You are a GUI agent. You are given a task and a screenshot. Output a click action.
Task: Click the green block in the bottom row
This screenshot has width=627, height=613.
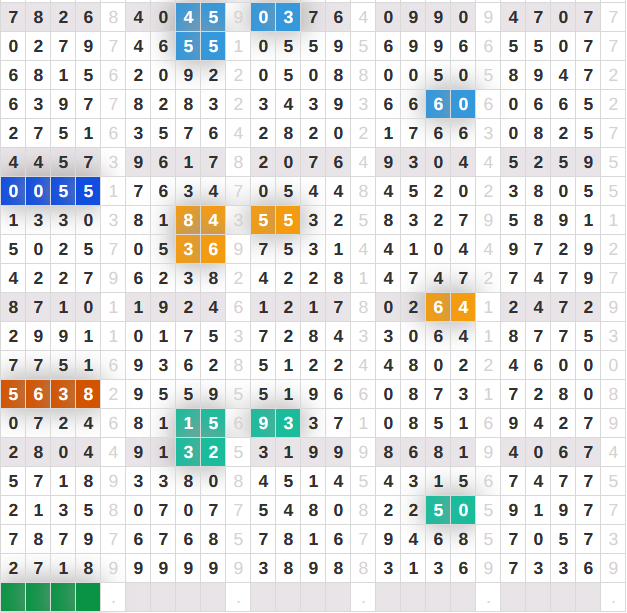click(x=50, y=597)
